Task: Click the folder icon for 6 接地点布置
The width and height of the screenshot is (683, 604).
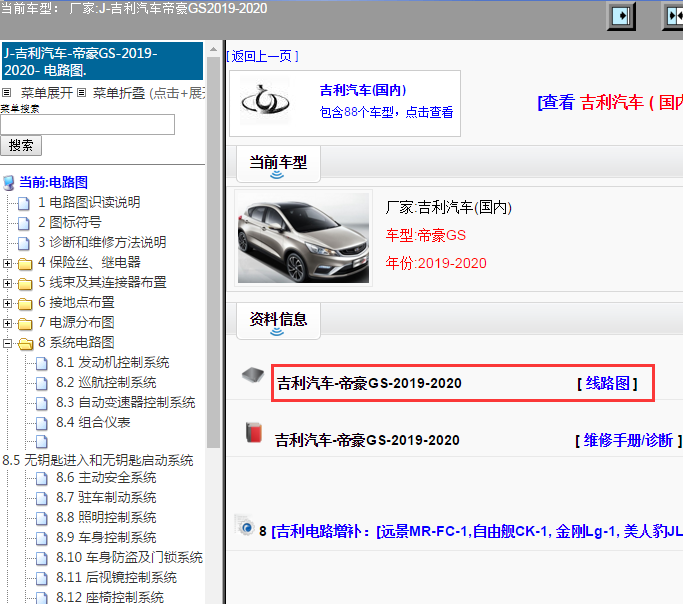Action: coord(25,304)
